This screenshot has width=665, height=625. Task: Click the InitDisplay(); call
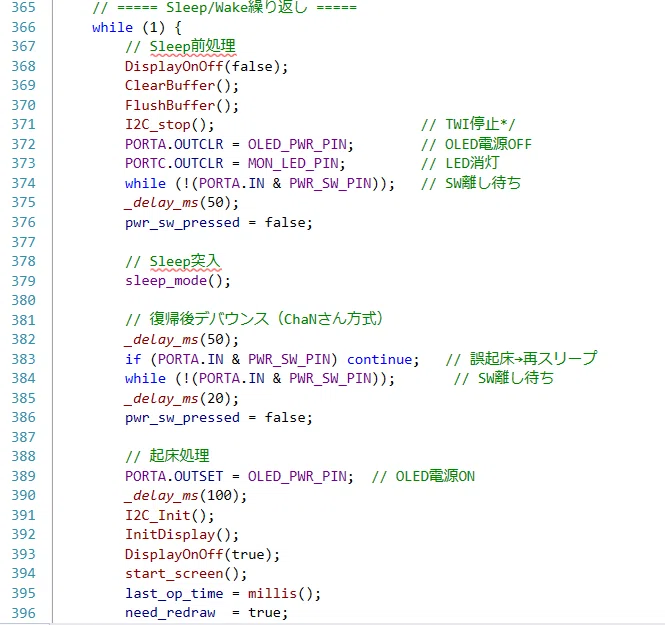[182, 534]
